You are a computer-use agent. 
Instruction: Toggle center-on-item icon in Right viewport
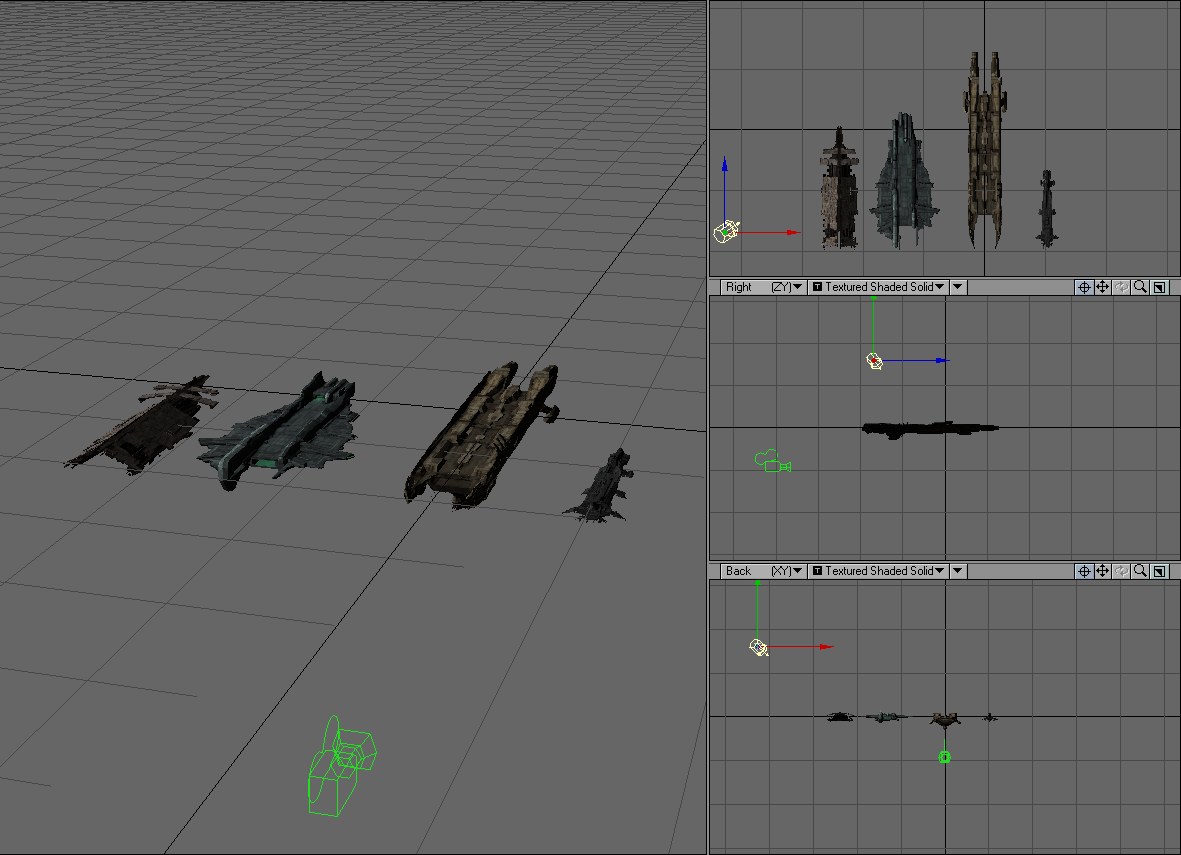pyautogui.click(x=1084, y=287)
